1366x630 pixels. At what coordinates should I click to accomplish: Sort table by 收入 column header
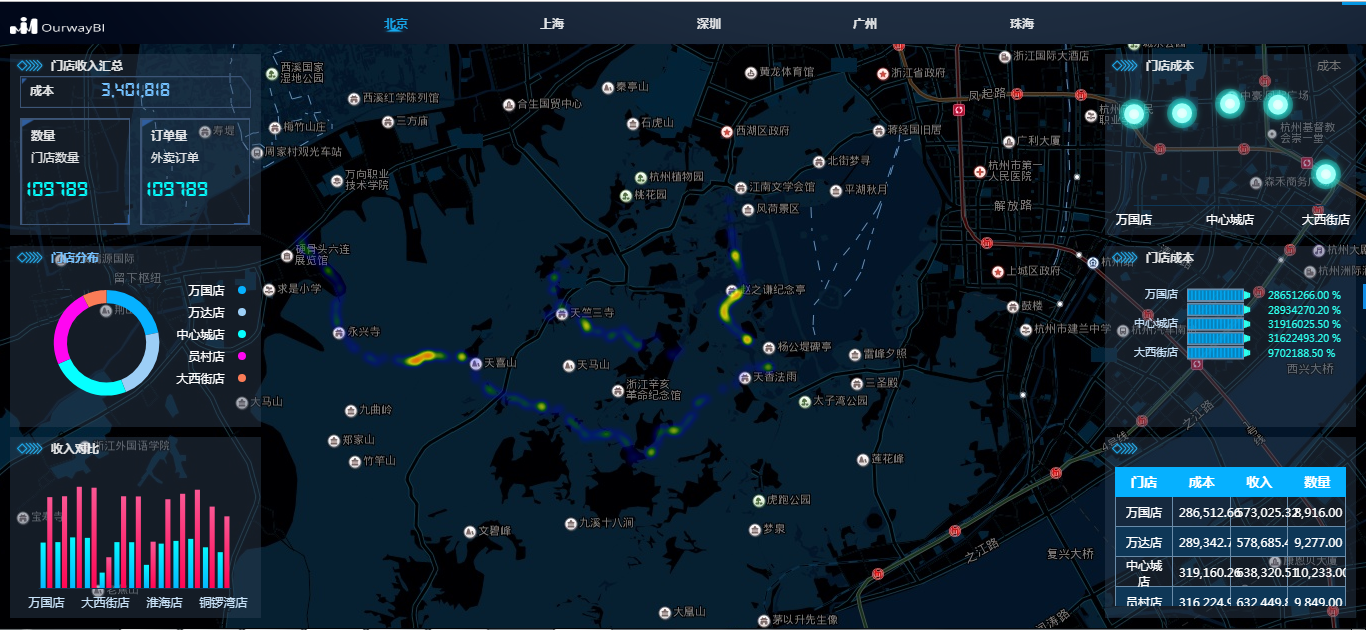click(1259, 482)
